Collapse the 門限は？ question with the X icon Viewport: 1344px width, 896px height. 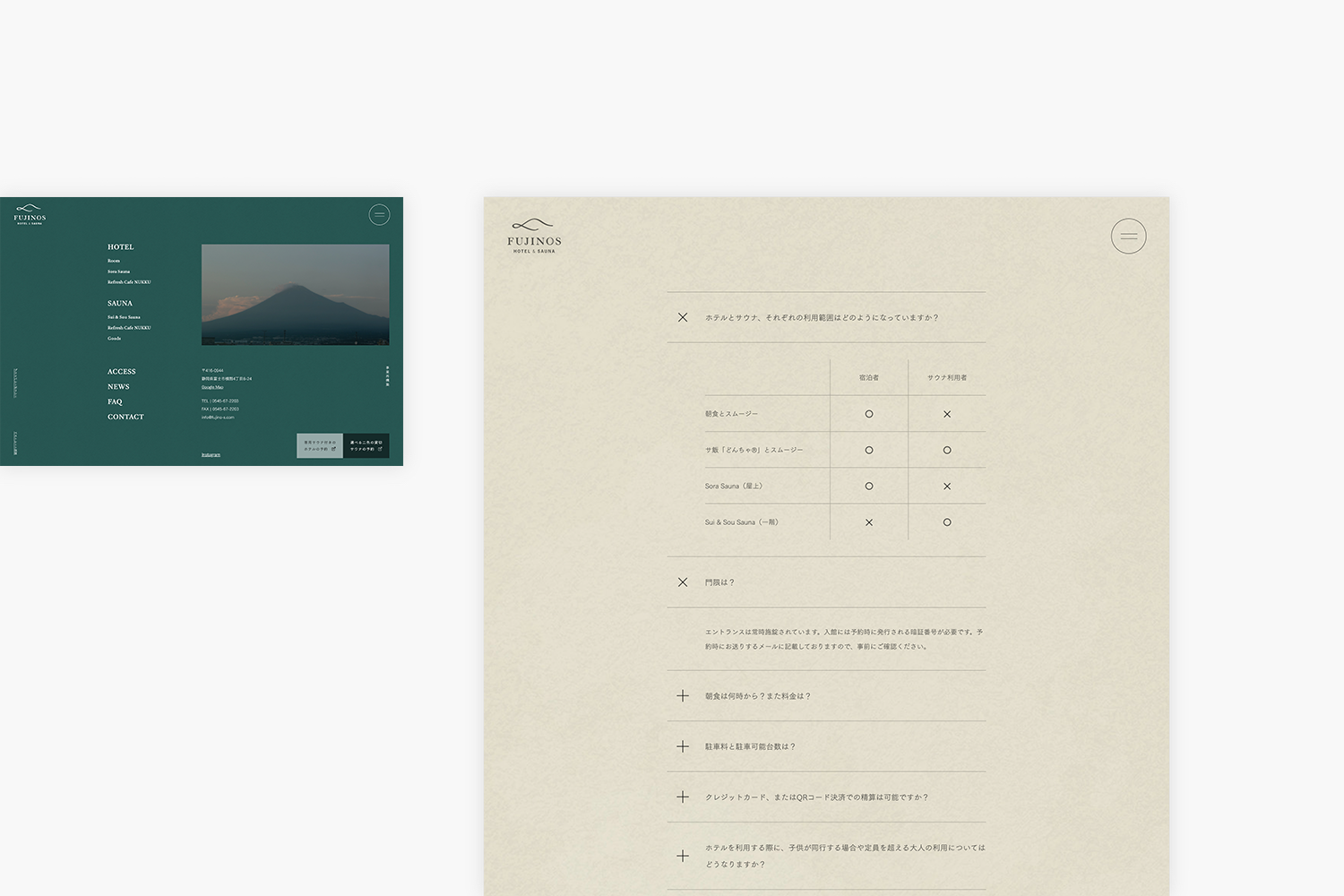pos(683,582)
